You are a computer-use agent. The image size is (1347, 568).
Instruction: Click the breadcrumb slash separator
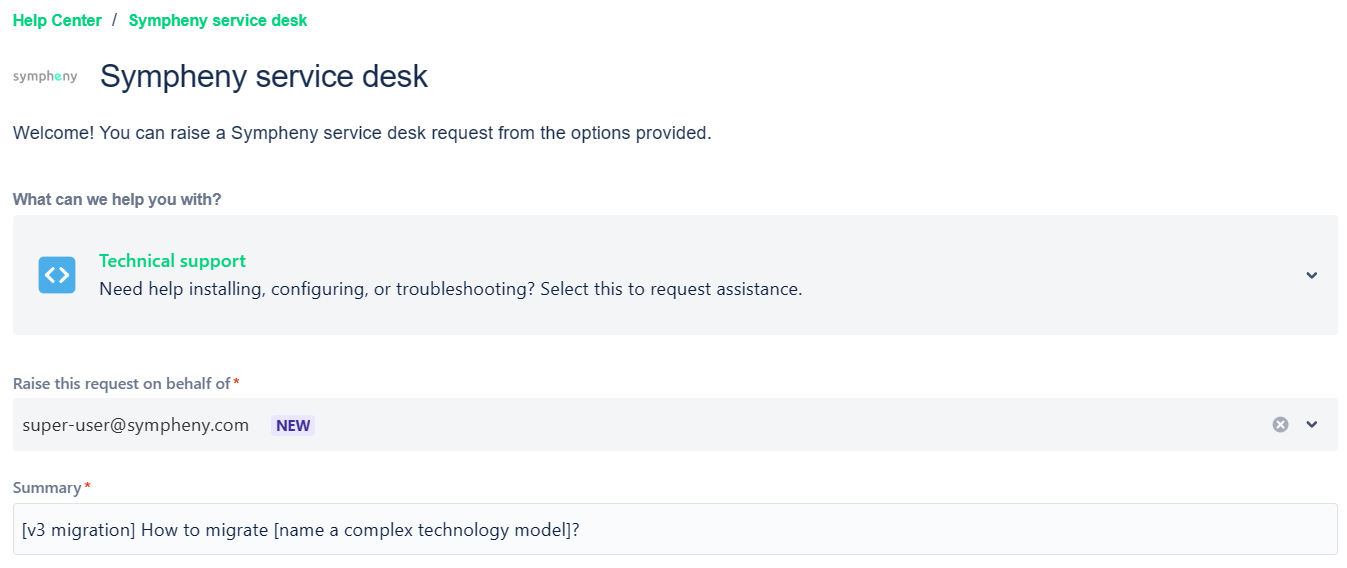tap(115, 20)
